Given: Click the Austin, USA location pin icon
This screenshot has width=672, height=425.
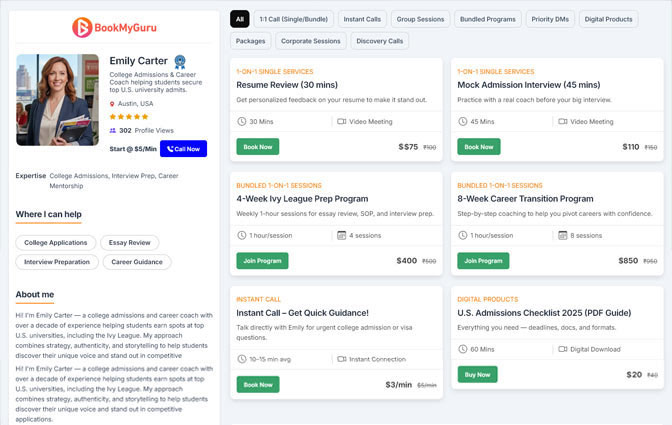Looking at the screenshot, I should point(113,103).
